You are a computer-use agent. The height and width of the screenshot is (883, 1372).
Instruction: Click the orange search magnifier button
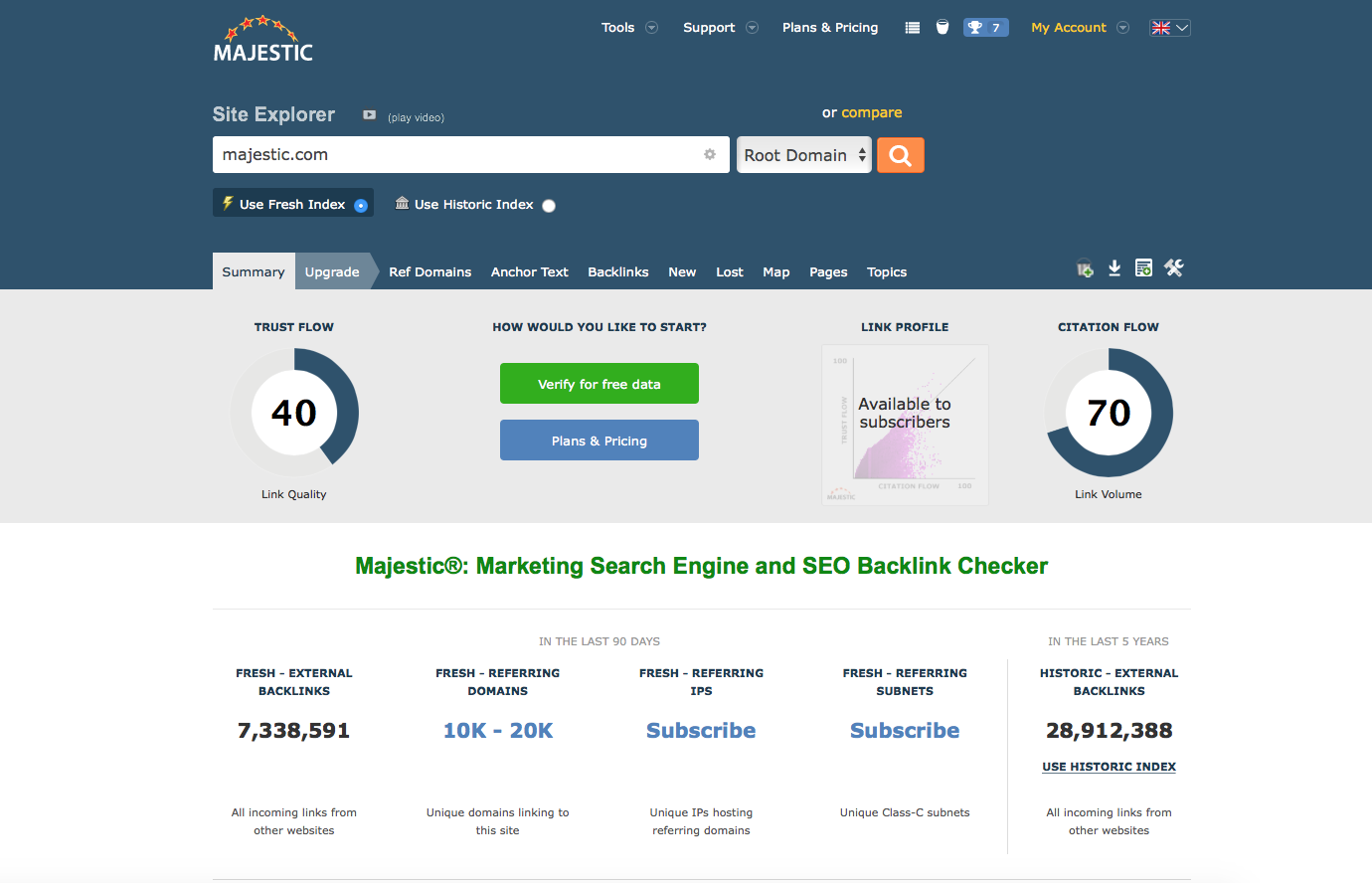900,154
